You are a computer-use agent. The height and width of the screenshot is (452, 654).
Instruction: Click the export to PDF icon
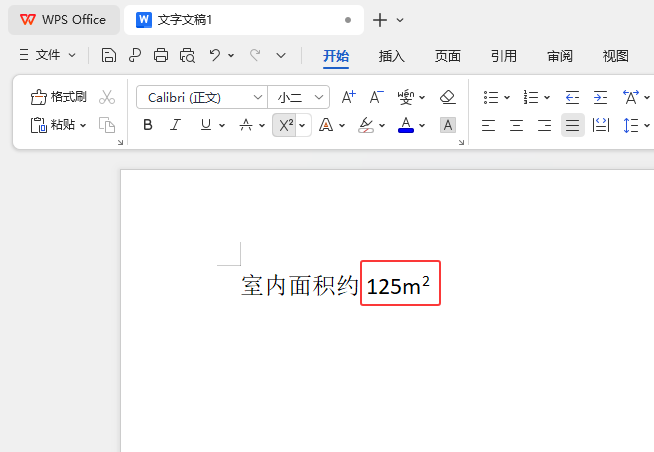click(x=135, y=55)
